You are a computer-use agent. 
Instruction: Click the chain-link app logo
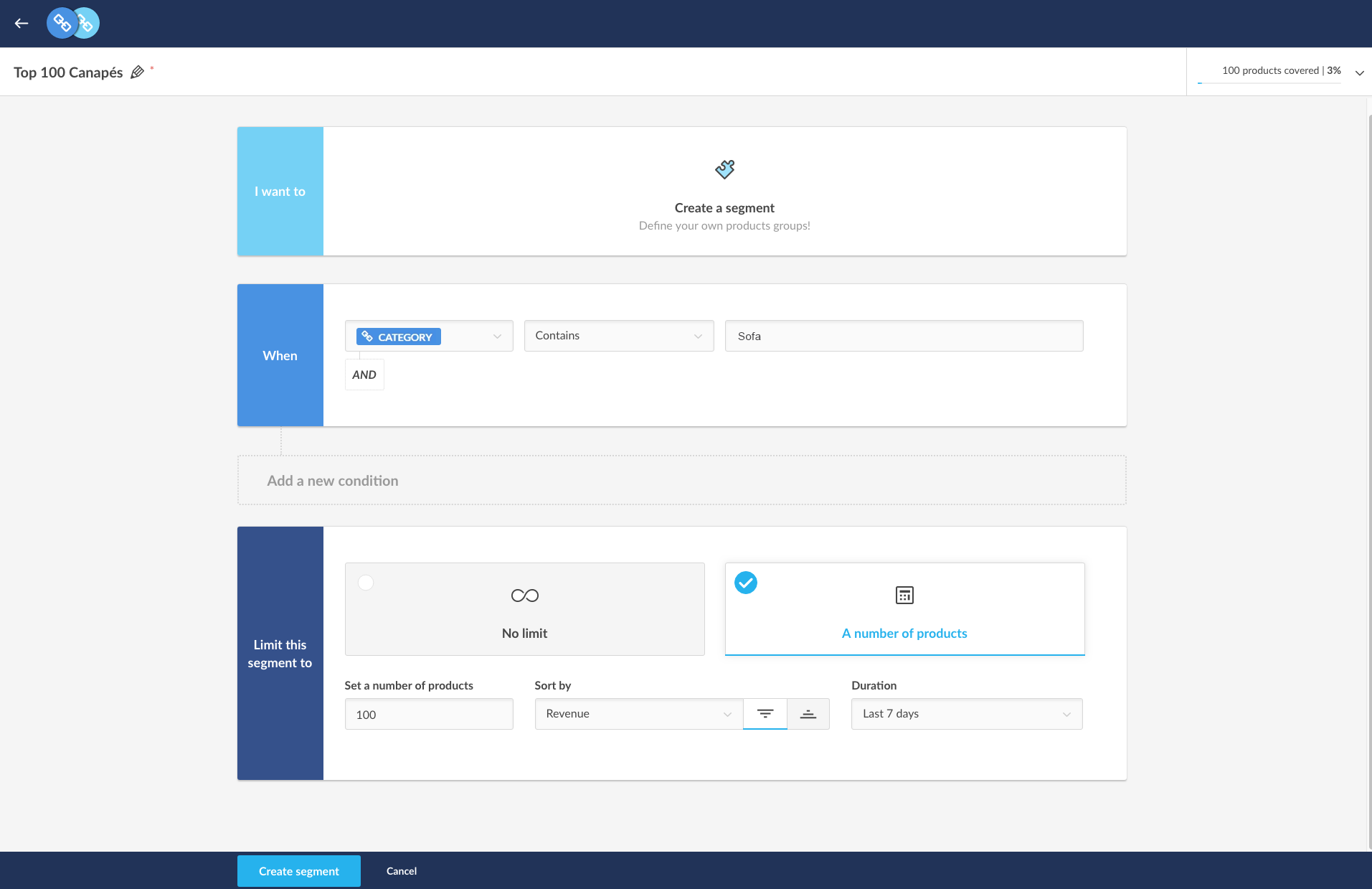click(73, 24)
